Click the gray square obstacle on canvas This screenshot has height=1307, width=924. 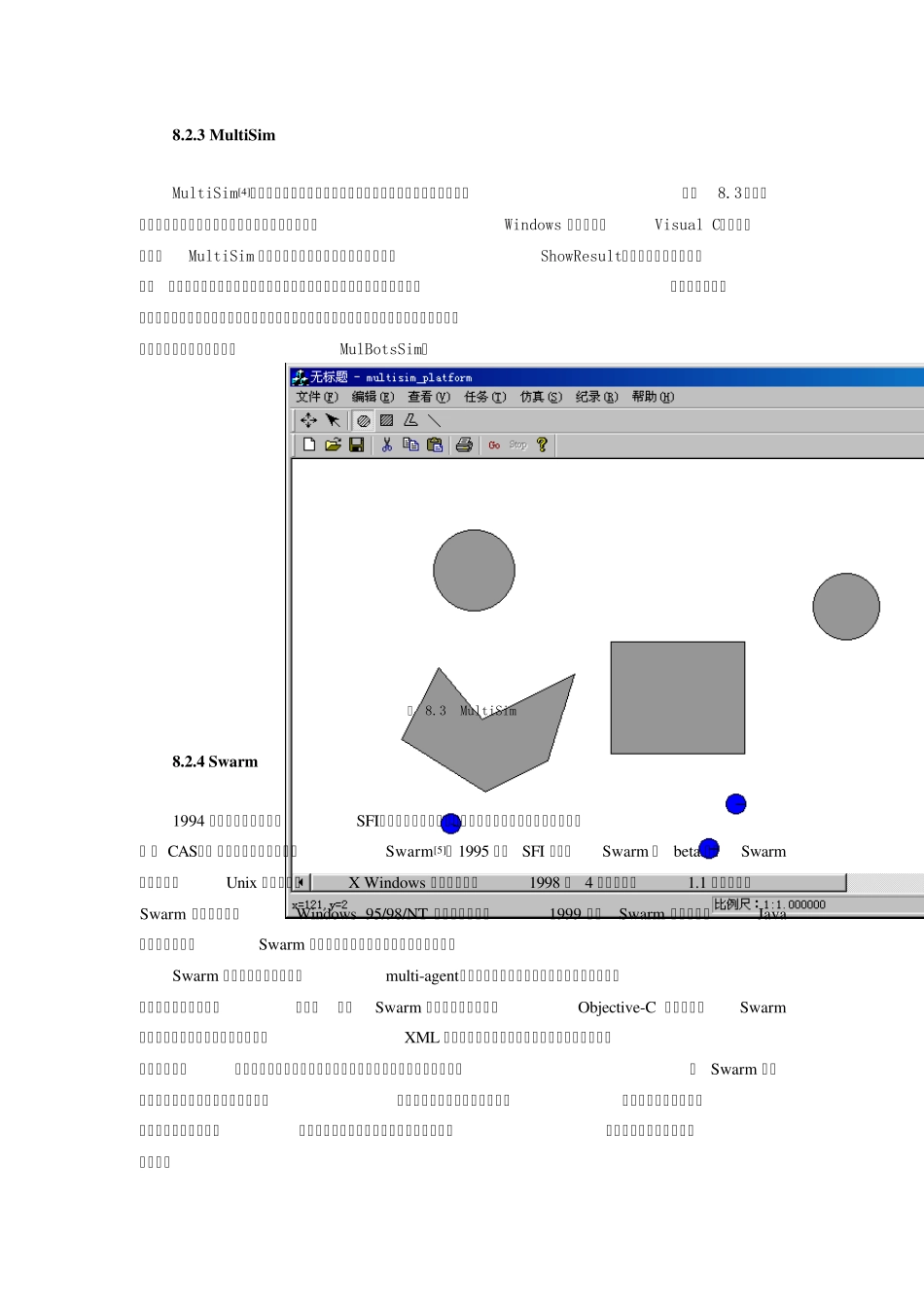coord(677,697)
